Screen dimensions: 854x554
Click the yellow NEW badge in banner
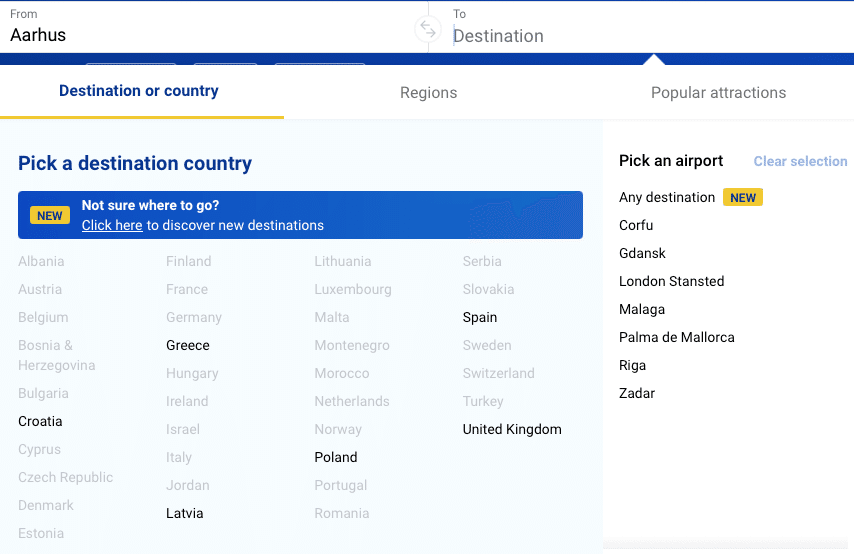50,216
